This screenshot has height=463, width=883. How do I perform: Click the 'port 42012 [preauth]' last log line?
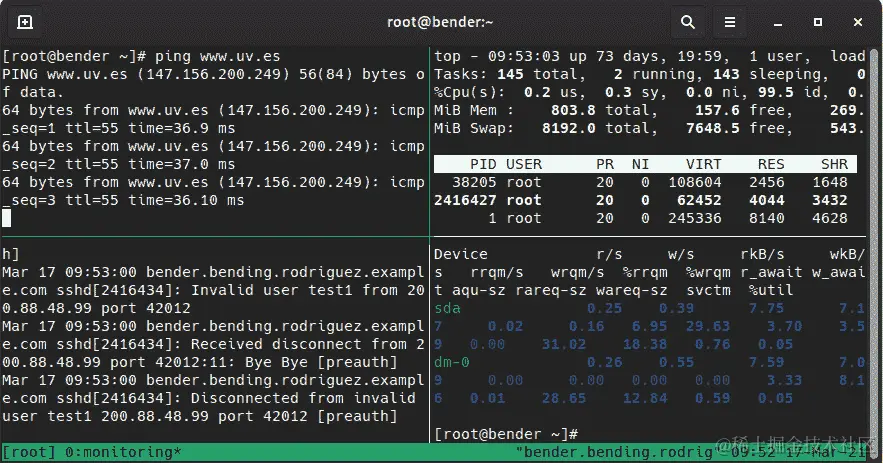pyautogui.click(x=308, y=417)
